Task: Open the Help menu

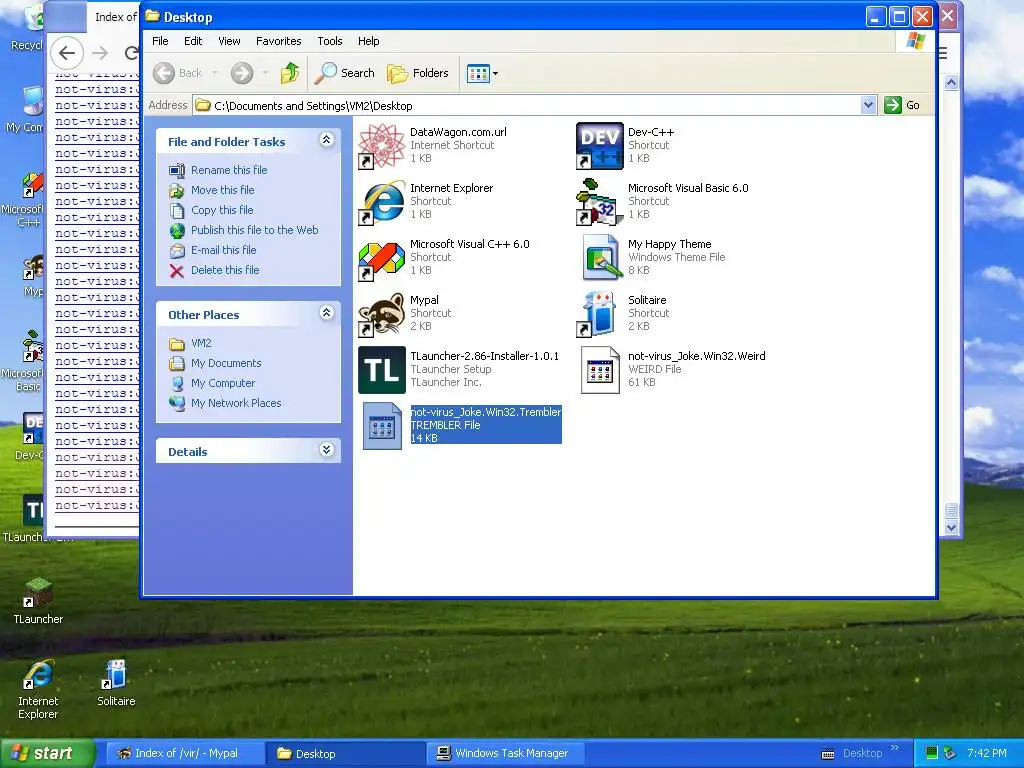Action: (x=368, y=41)
